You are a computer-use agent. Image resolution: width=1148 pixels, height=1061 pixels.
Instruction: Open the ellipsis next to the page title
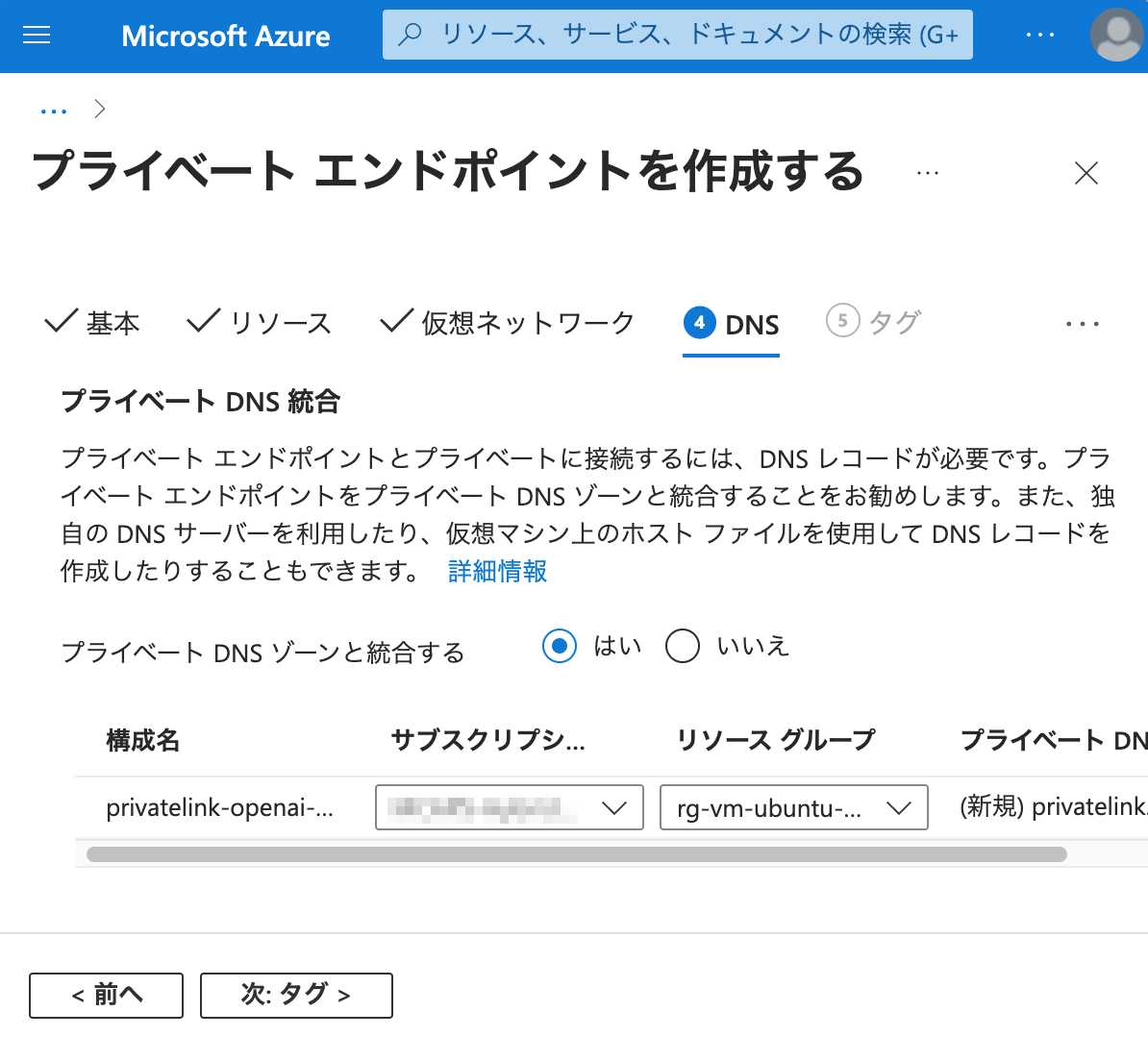tap(928, 173)
